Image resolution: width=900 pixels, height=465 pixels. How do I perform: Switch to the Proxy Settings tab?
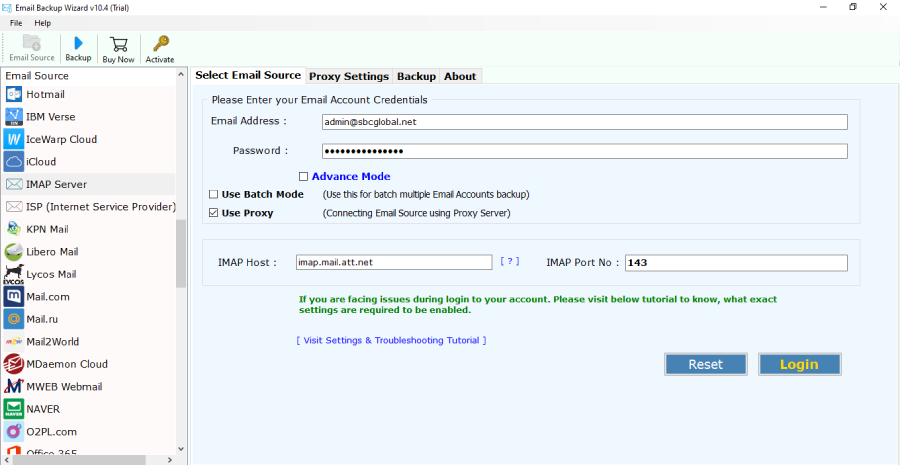pos(348,76)
